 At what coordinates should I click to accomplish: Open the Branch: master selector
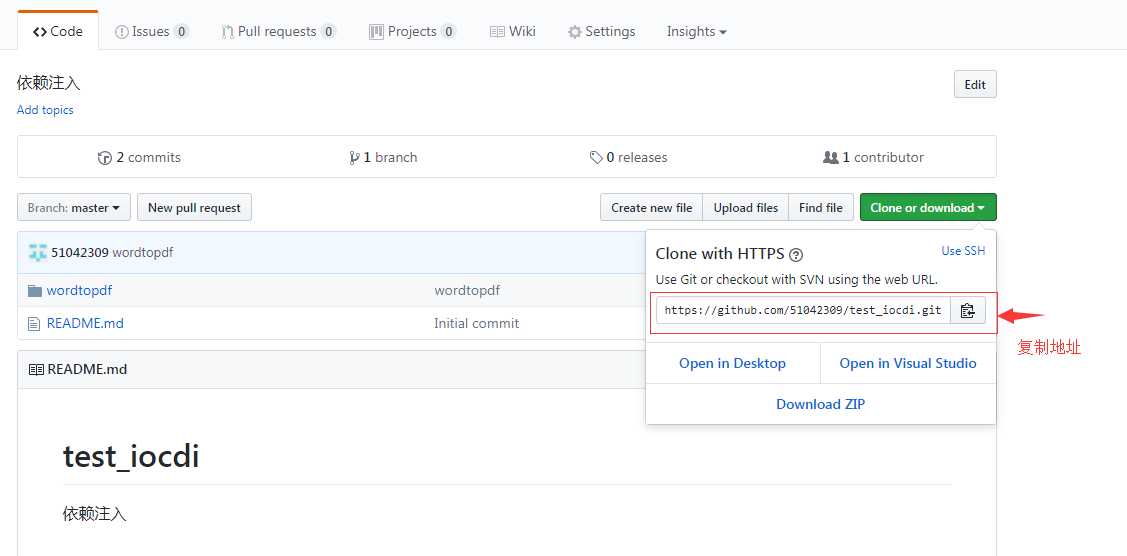click(x=74, y=208)
